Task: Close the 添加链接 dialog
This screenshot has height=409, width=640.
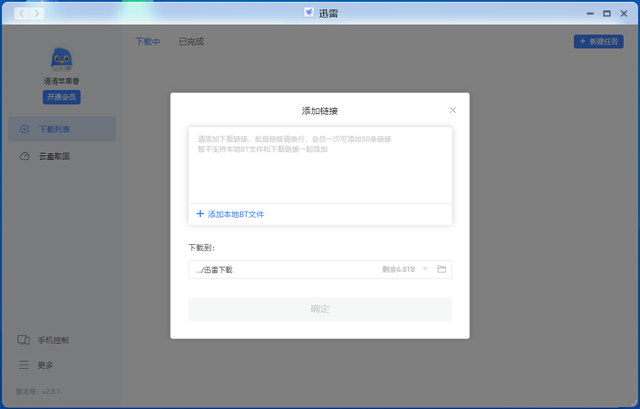Action: (452, 110)
